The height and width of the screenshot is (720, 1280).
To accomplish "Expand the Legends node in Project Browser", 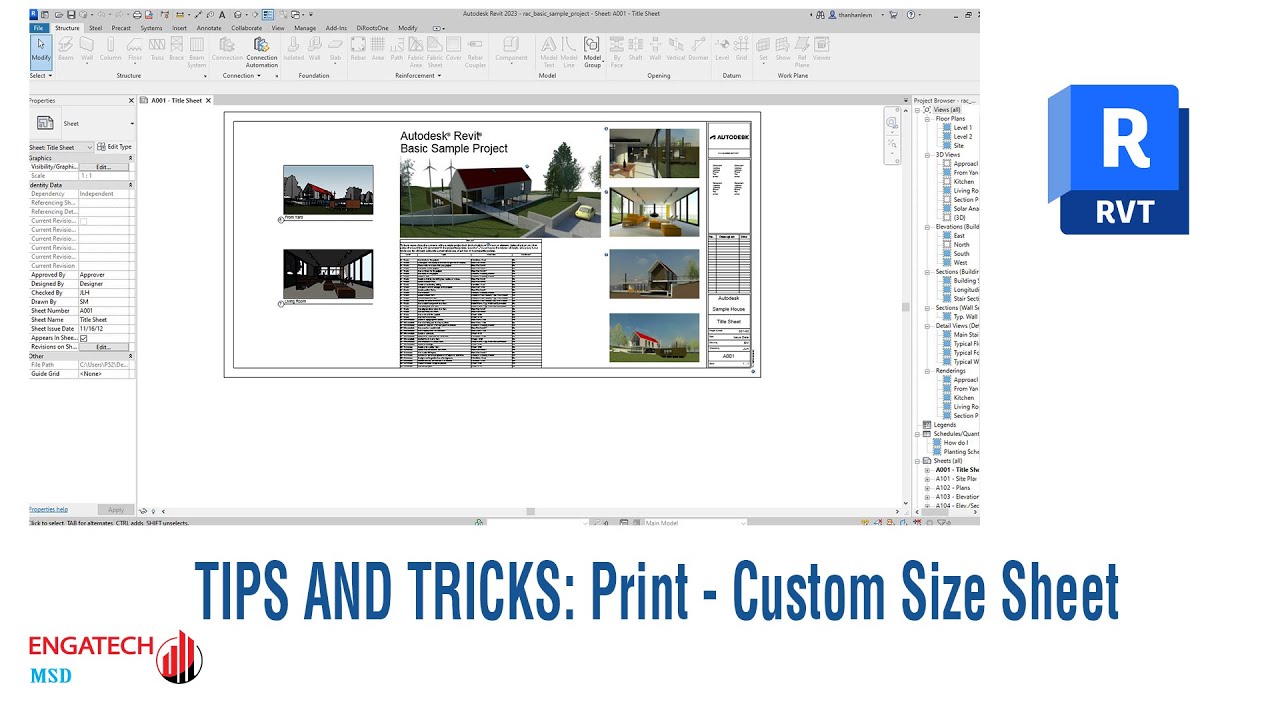I will pyautogui.click(x=943, y=425).
